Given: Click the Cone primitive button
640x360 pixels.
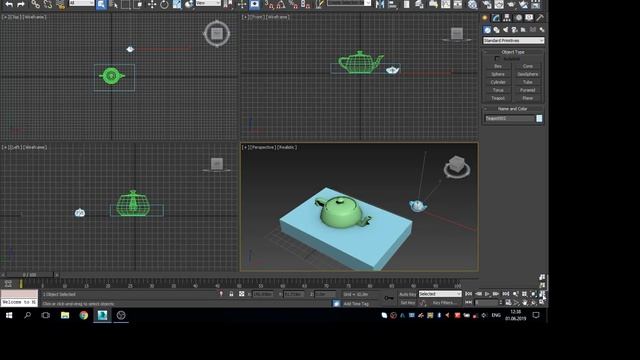Looking at the screenshot, I should pyautogui.click(x=527, y=66).
